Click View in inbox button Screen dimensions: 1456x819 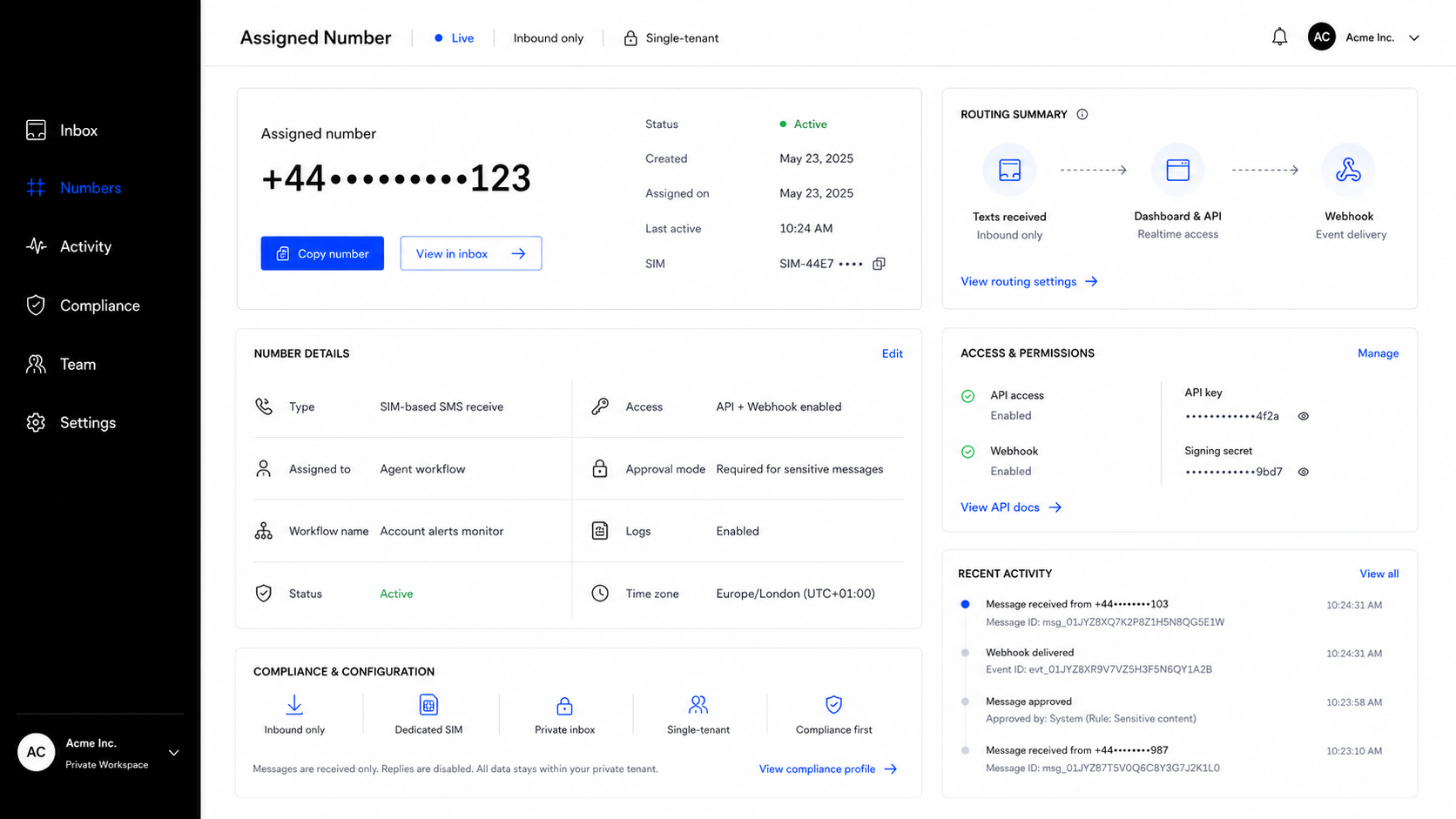471,253
